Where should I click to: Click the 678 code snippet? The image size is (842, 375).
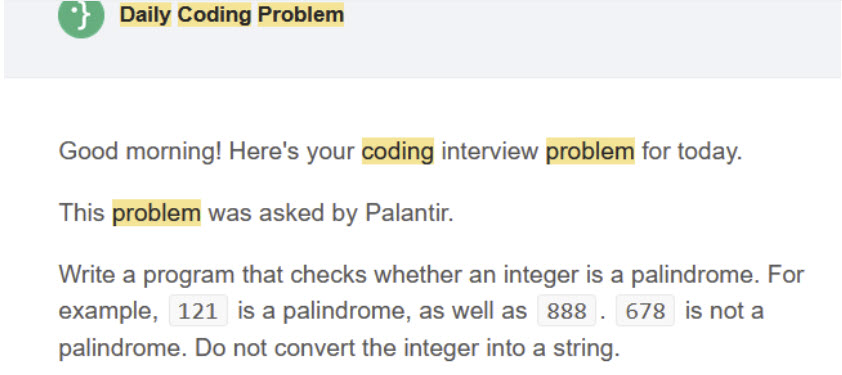coord(645,311)
